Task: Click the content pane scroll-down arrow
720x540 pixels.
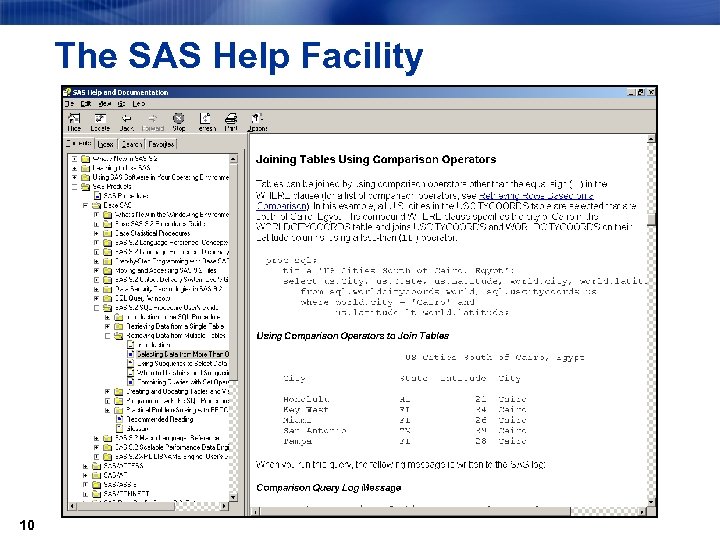Action: (651, 502)
